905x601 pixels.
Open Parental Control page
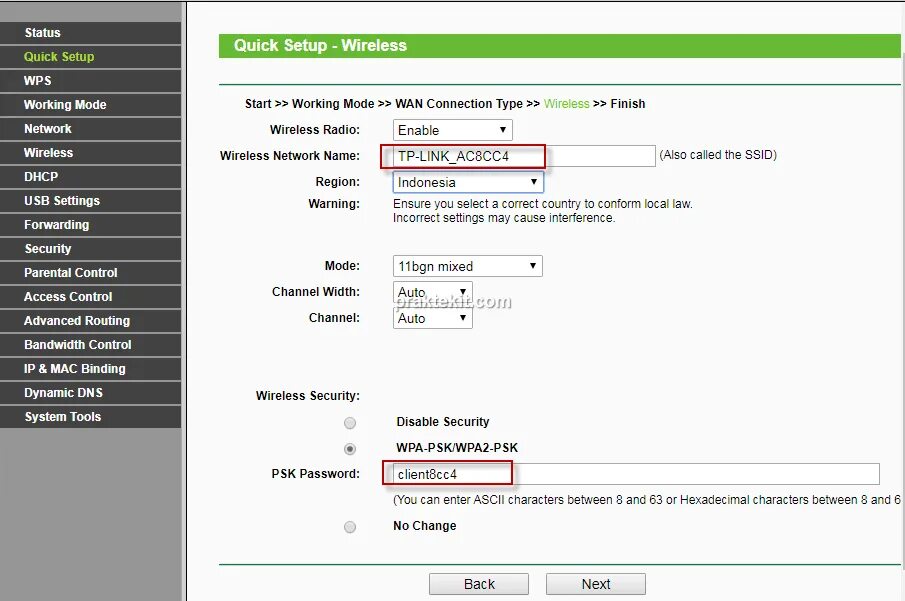(90, 272)
